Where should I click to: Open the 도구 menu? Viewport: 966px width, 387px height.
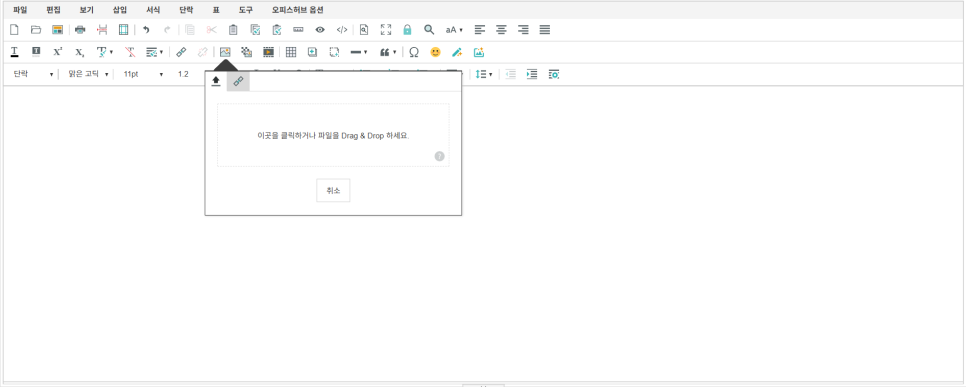[246, 10]
